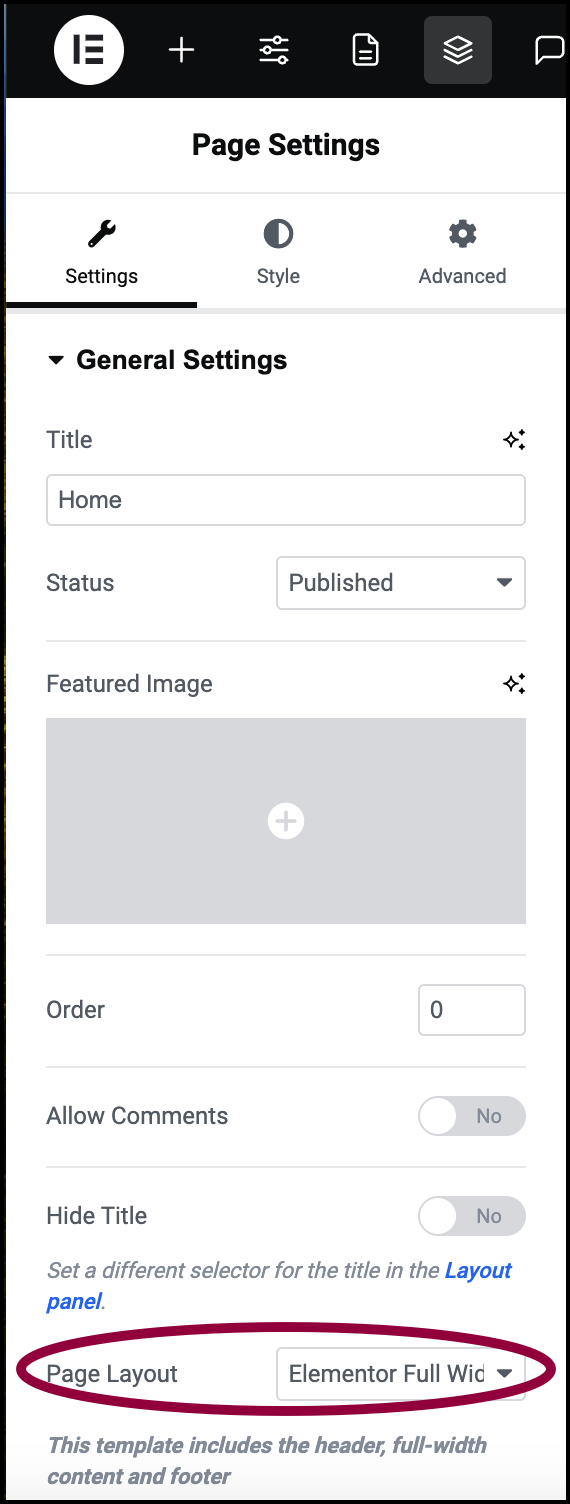Click AI sparkle icon beside Featured Image
The height and width of the screenshot is (1504, 570).
click(x=514, y=684)
